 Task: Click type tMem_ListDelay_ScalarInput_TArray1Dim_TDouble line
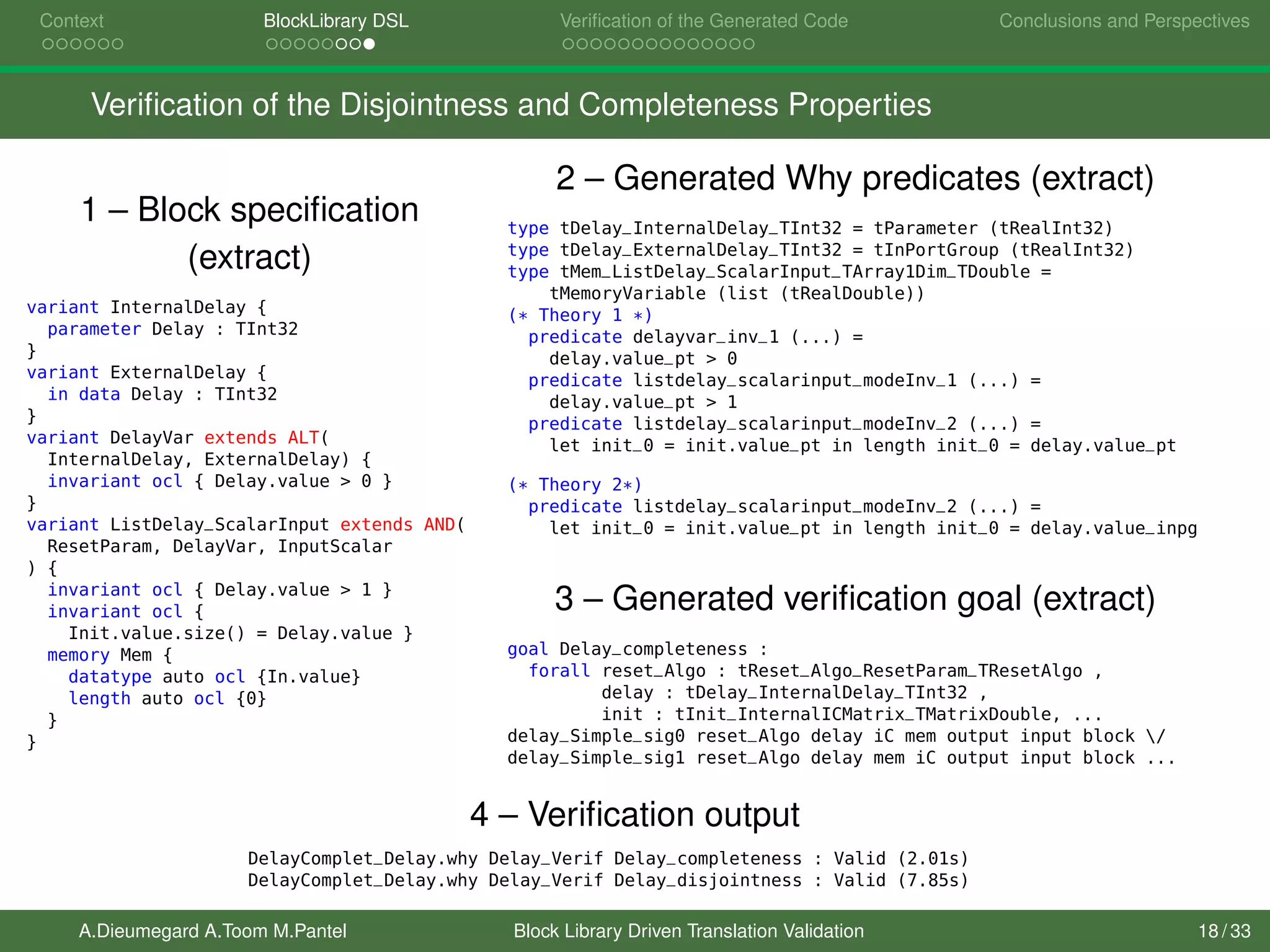(779, 271)
